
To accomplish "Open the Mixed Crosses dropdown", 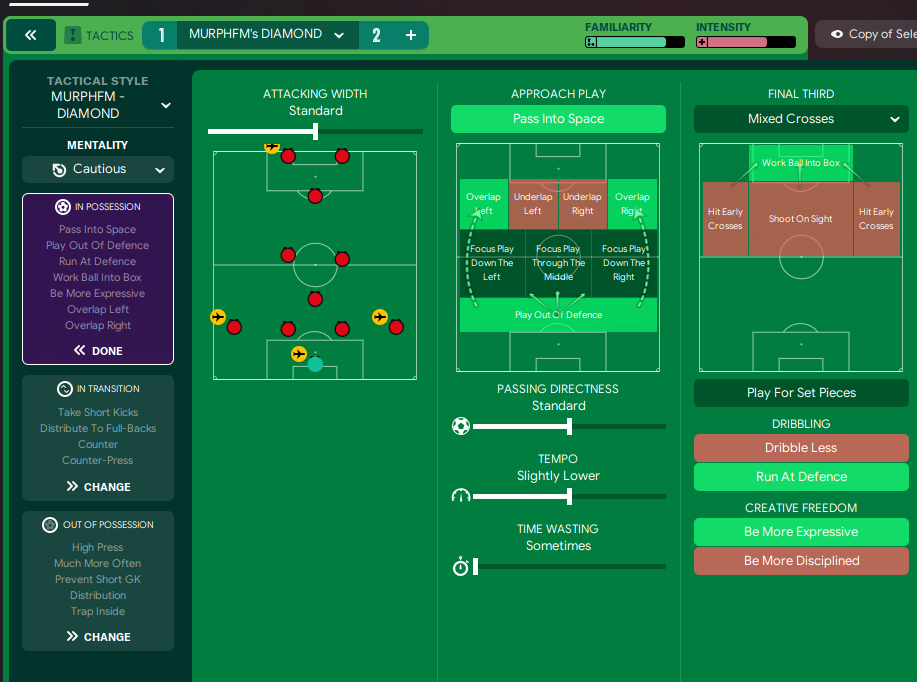I will tap(801, 119).
